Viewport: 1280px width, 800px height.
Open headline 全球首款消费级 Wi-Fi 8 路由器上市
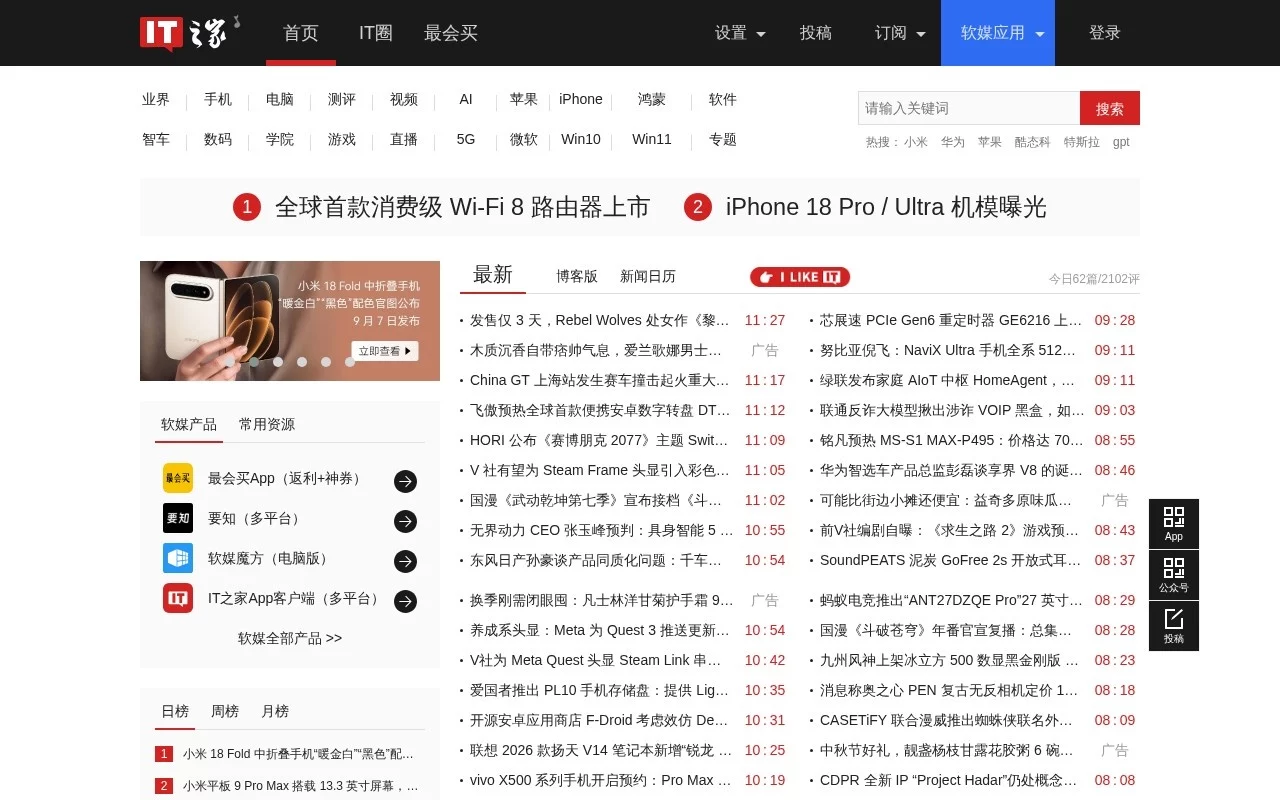coord(463,207)
